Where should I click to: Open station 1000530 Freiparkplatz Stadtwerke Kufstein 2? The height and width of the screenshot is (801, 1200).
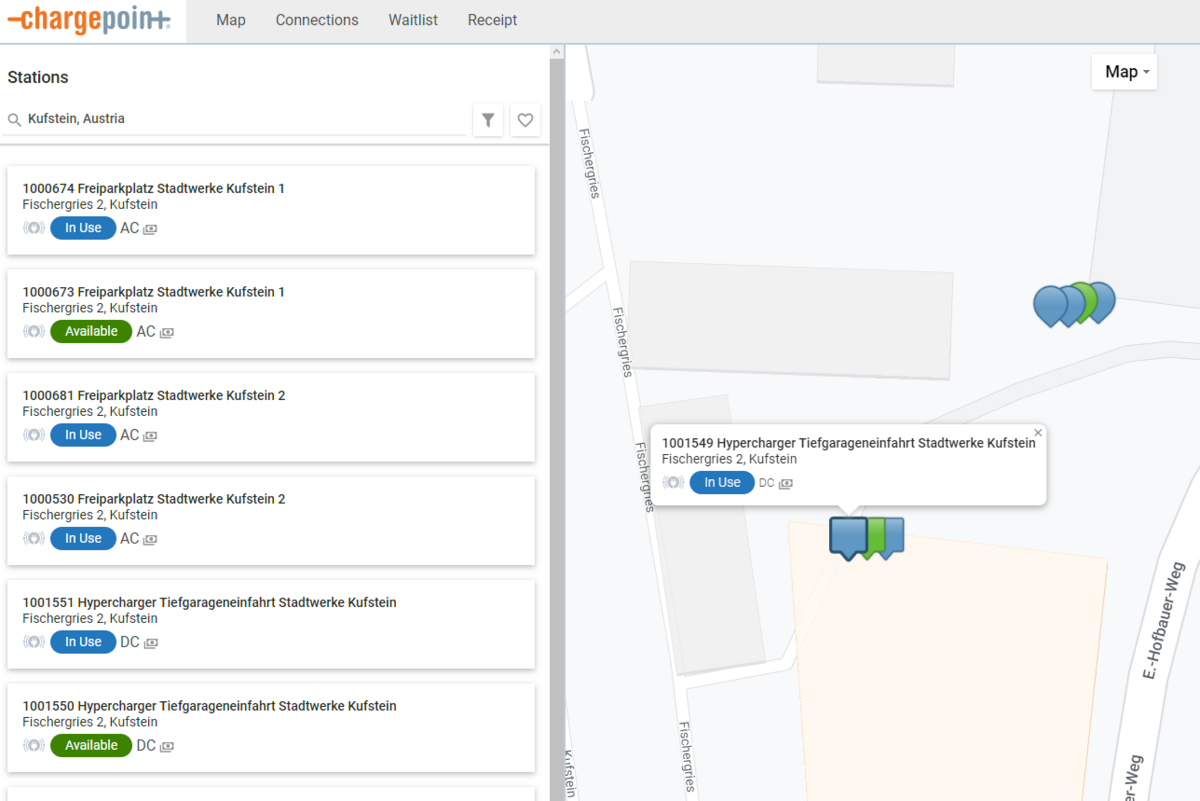(271, 520)
